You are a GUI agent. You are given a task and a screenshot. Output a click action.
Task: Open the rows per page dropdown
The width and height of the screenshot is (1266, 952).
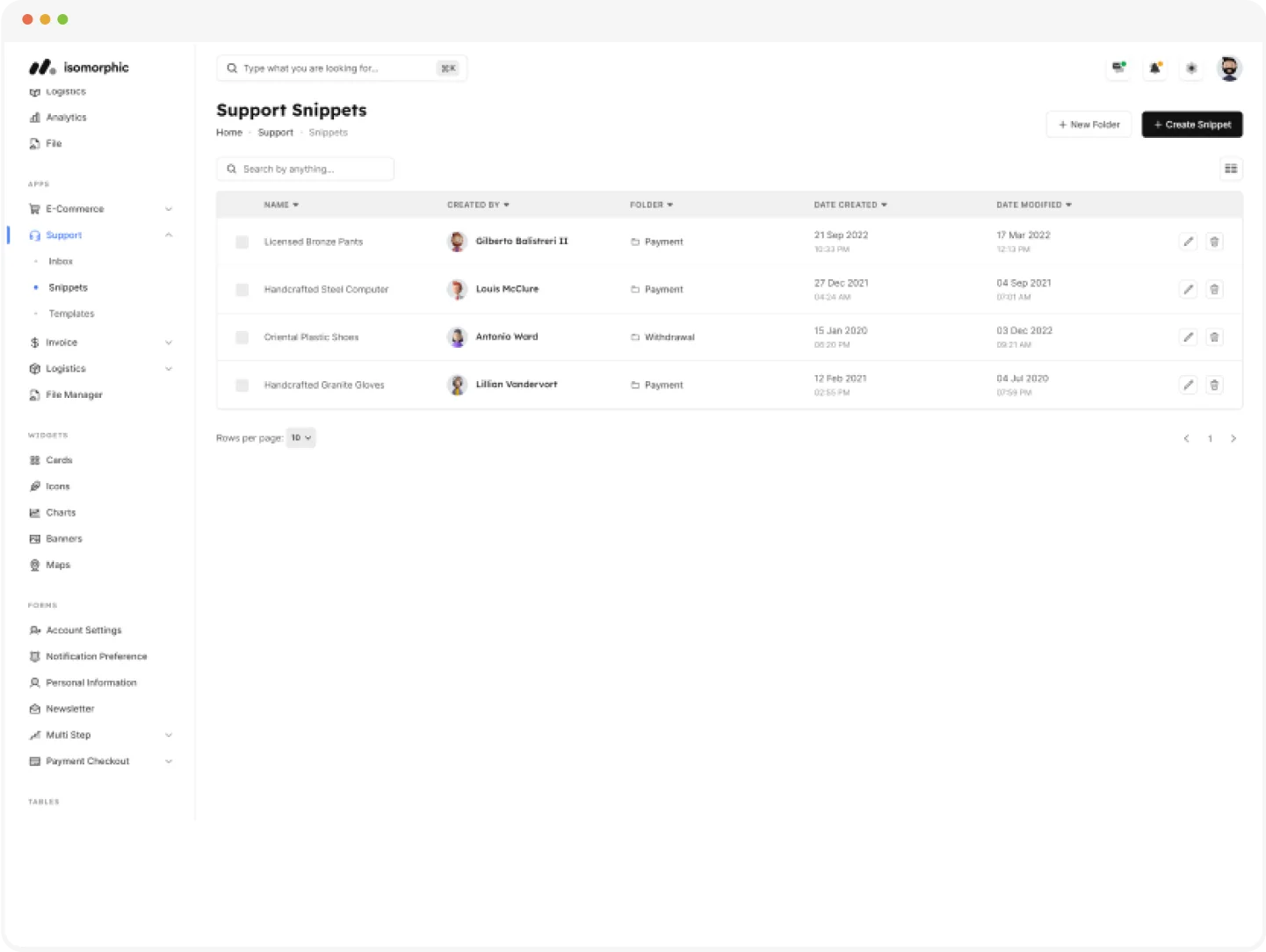pos(301,437)
